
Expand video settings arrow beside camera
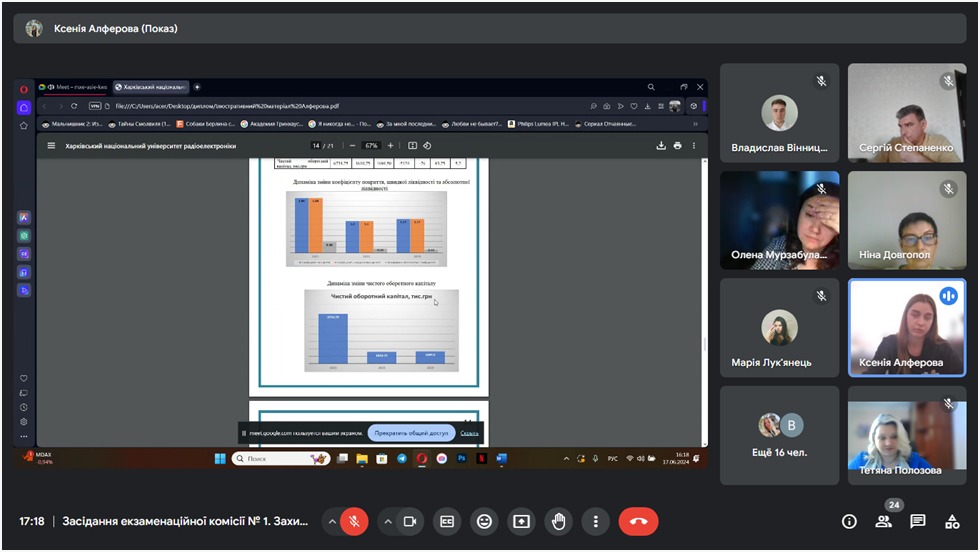(387, 521)
